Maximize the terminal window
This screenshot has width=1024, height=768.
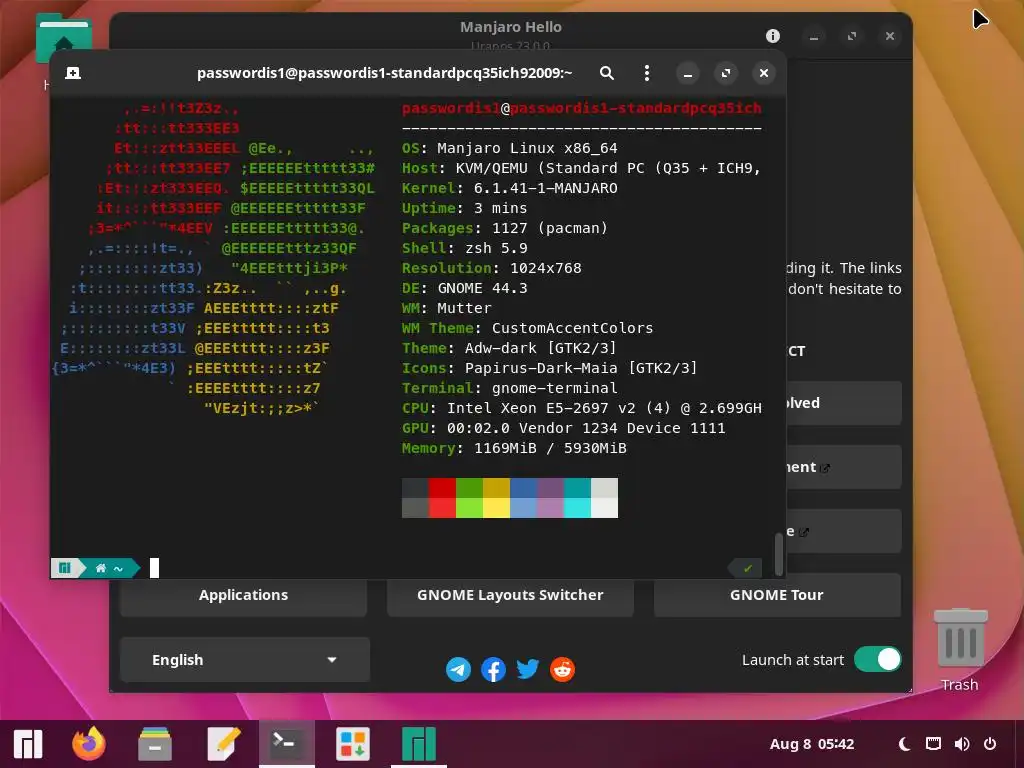click(726, 73)
